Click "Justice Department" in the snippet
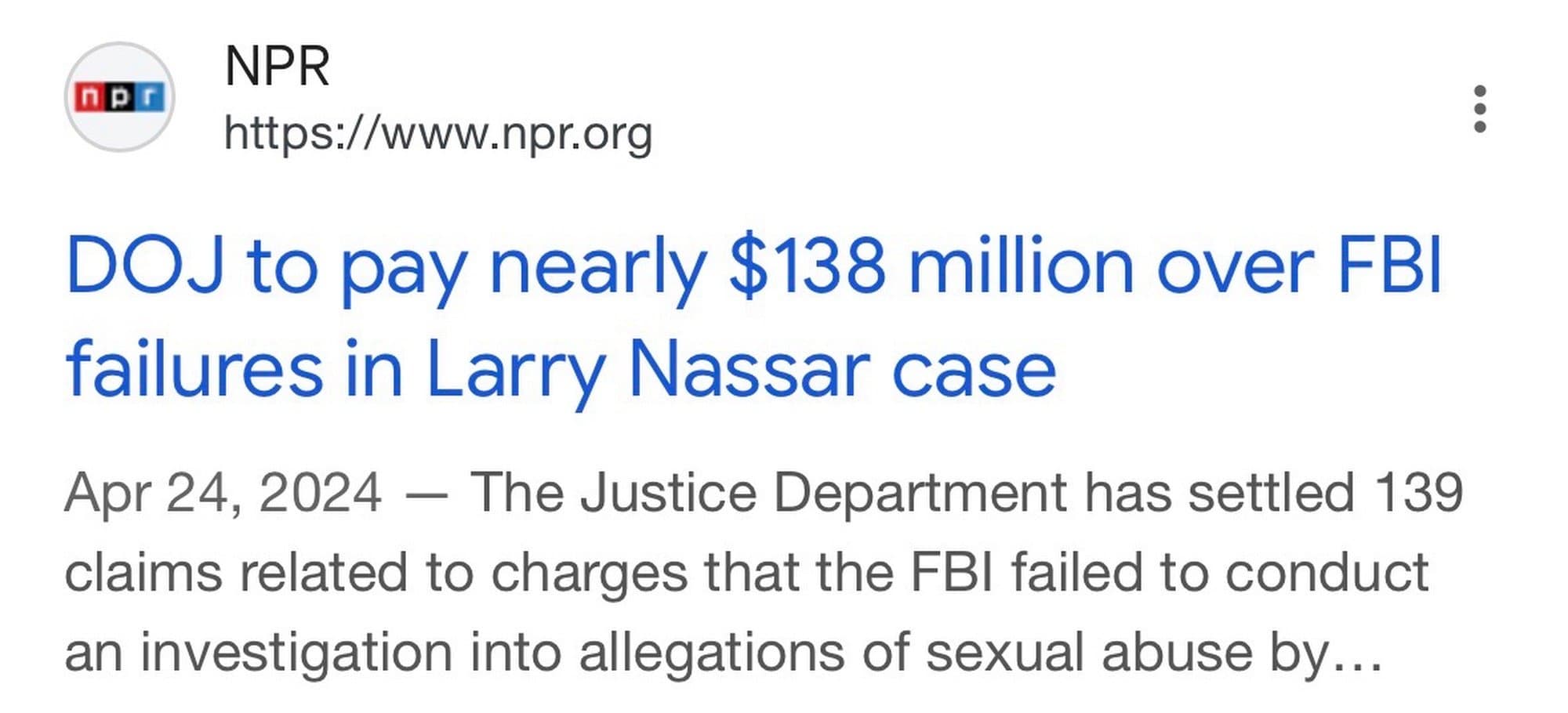This screenshot has height=713, width=1568. coord(823,493)
